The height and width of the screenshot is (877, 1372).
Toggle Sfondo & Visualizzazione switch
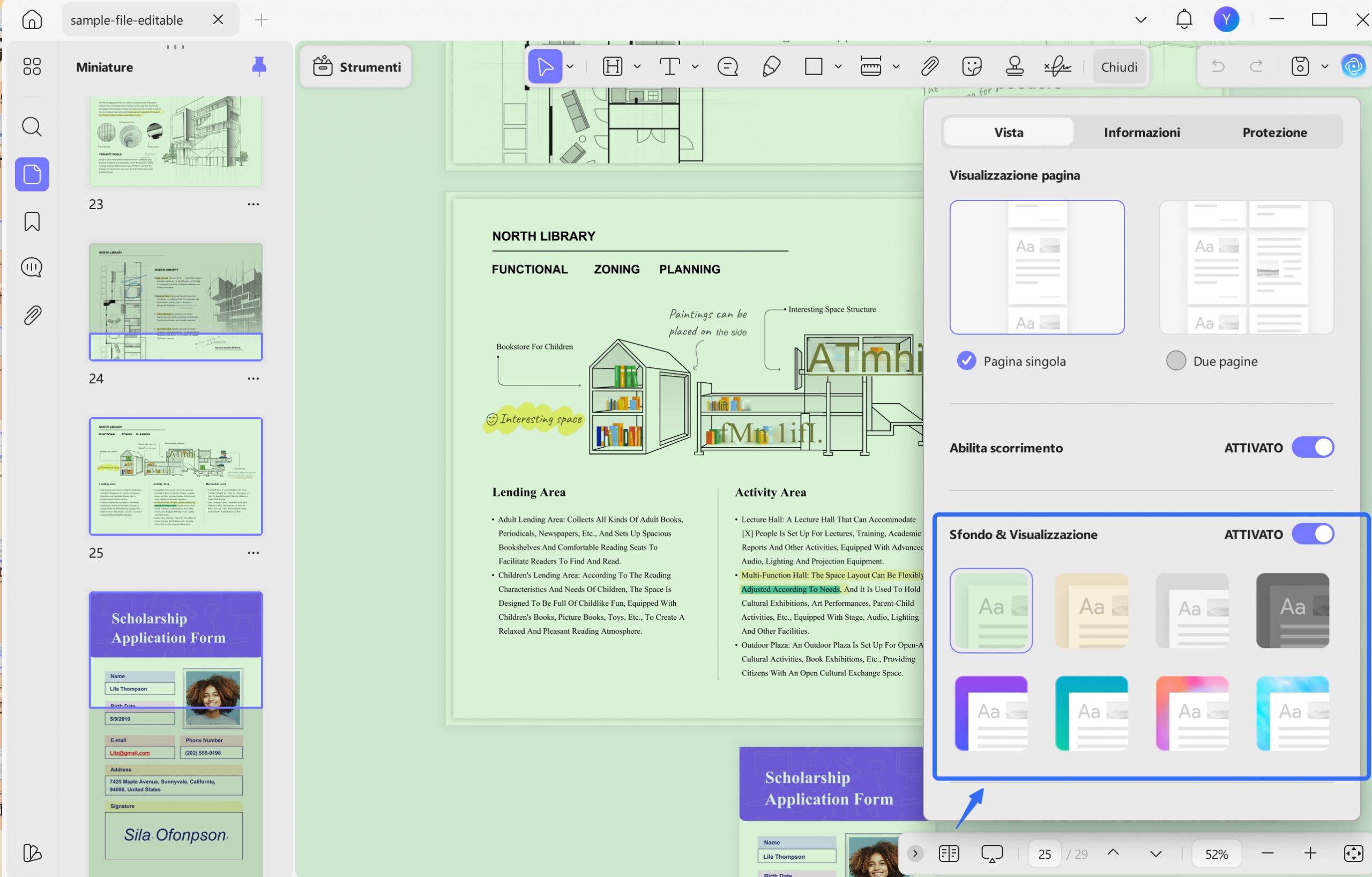click(1313, 534)
